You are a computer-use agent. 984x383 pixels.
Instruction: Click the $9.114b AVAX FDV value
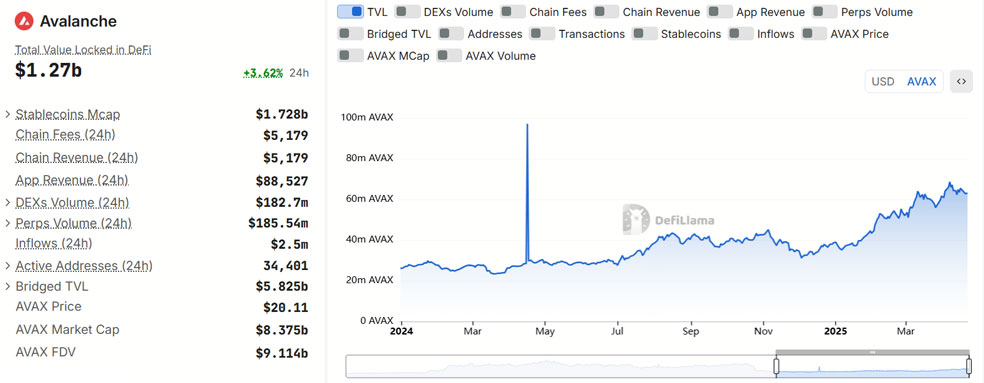pos(282,353)
